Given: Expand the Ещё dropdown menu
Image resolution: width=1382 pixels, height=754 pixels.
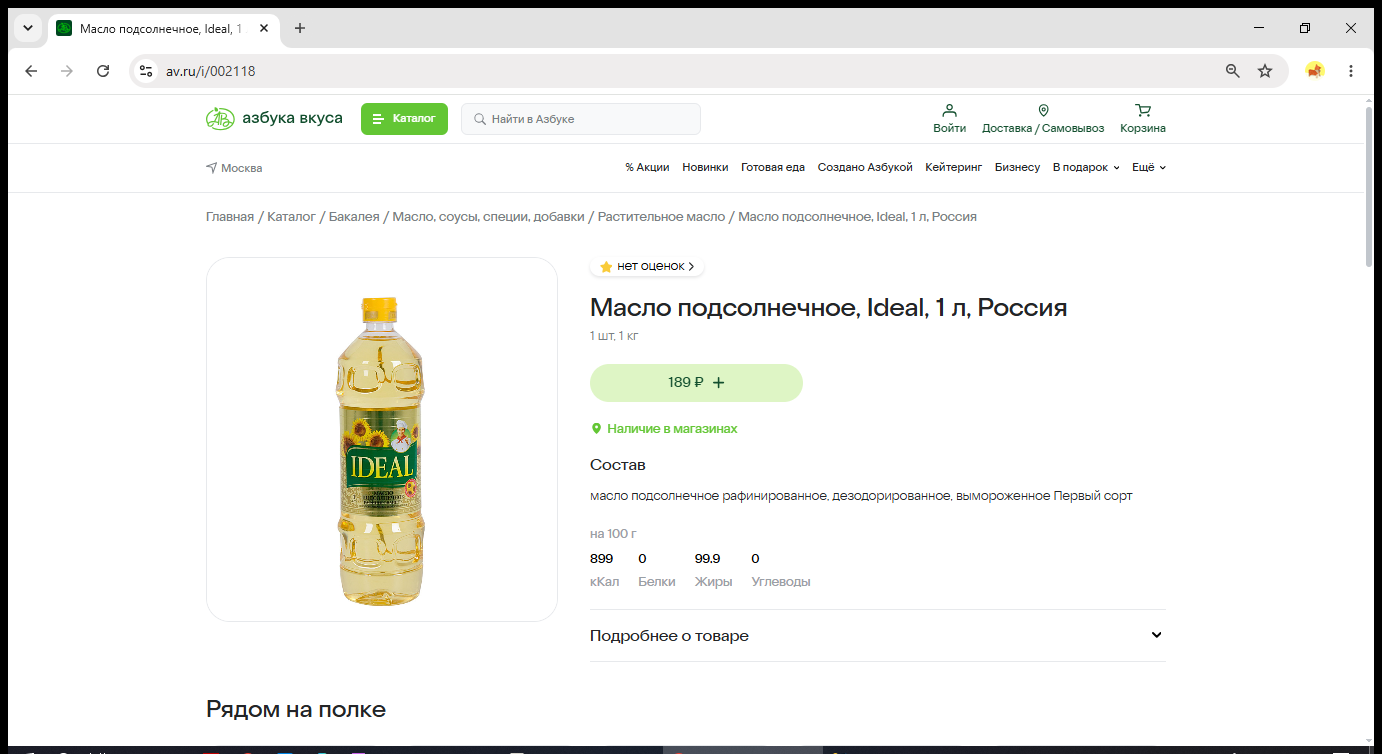Looking at the screenshot, I should point(1149,168).
